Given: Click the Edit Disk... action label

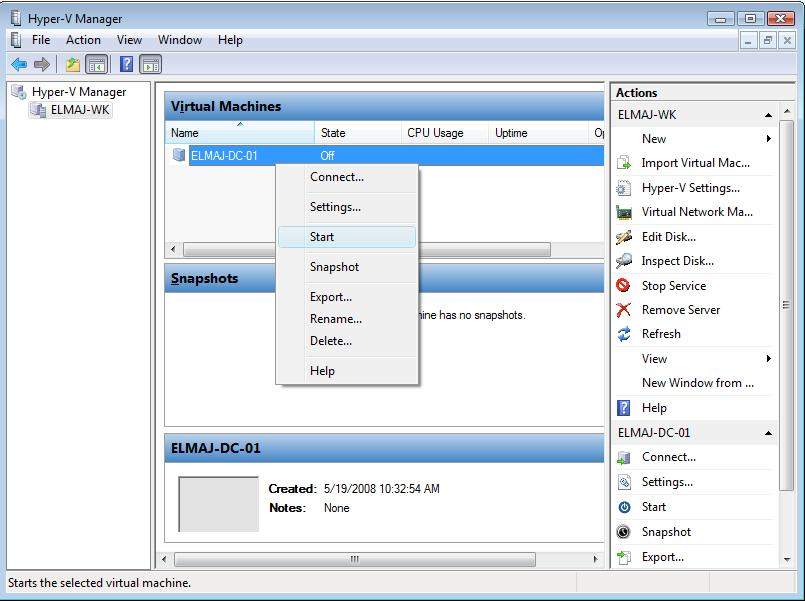Looking at the screenshot, I should (668, 237).
